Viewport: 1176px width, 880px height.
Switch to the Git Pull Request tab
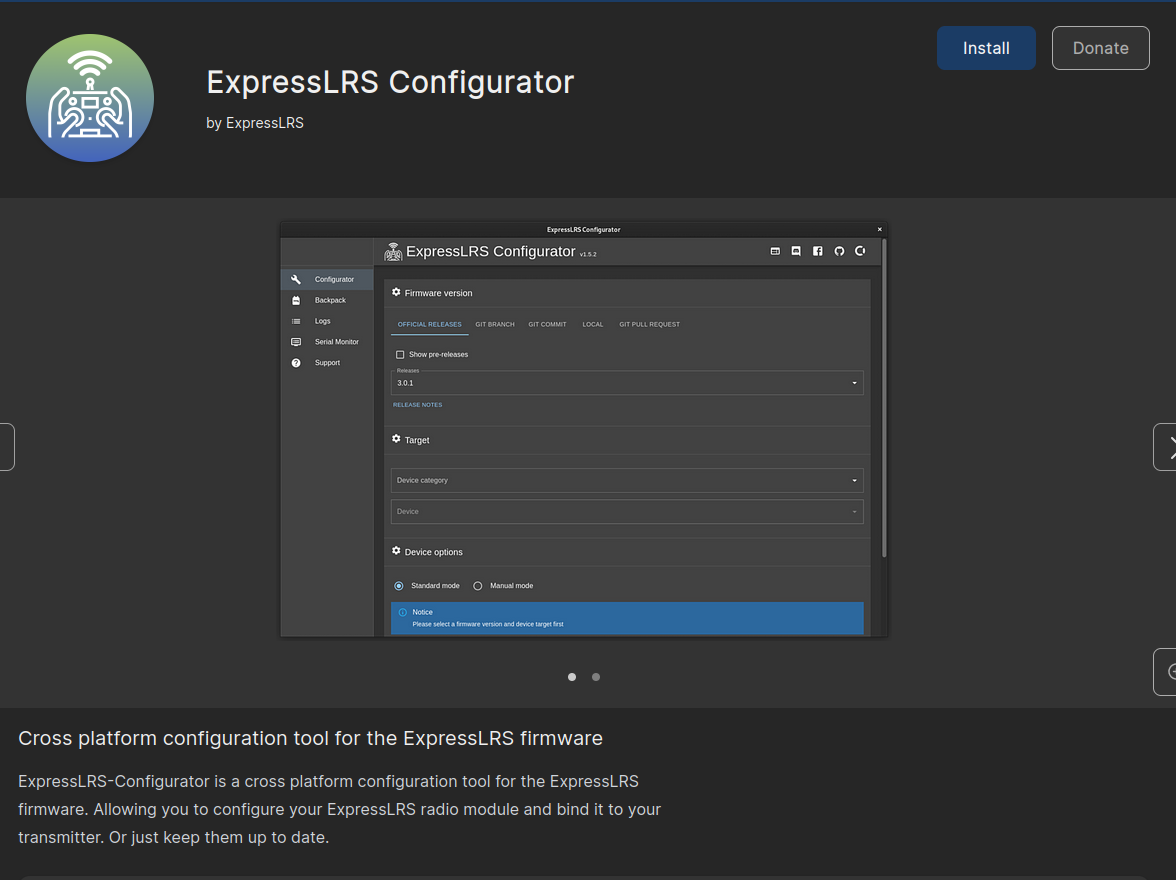tap(649, 325)
